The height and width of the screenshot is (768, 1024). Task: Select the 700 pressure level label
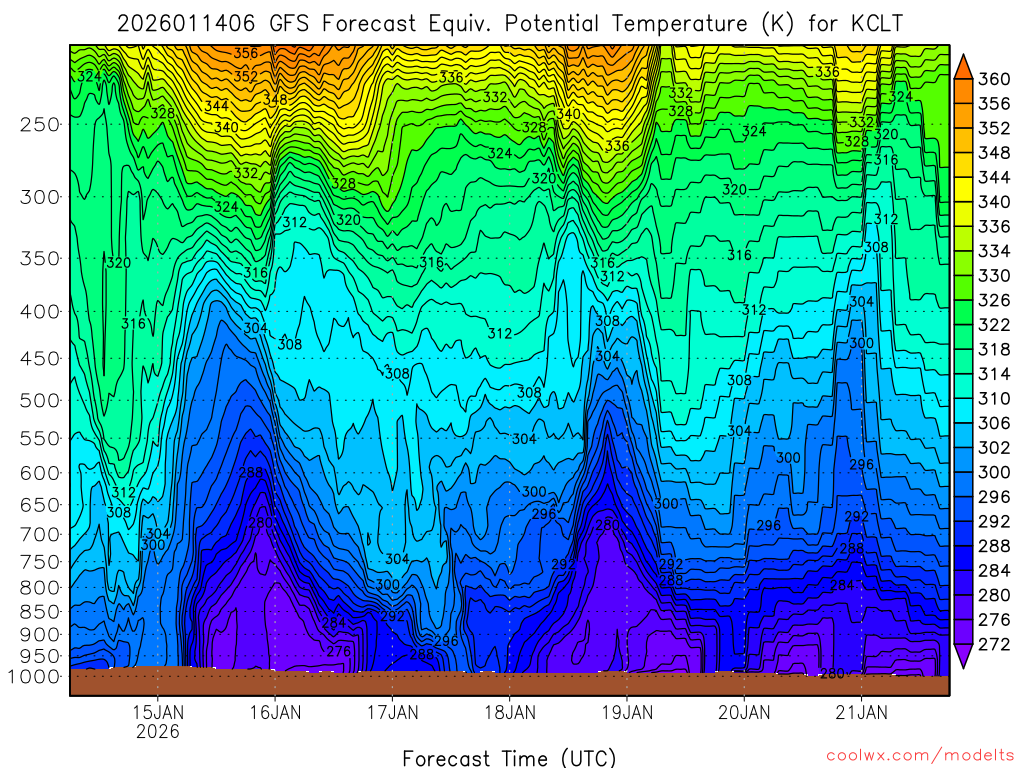[40, 534]
